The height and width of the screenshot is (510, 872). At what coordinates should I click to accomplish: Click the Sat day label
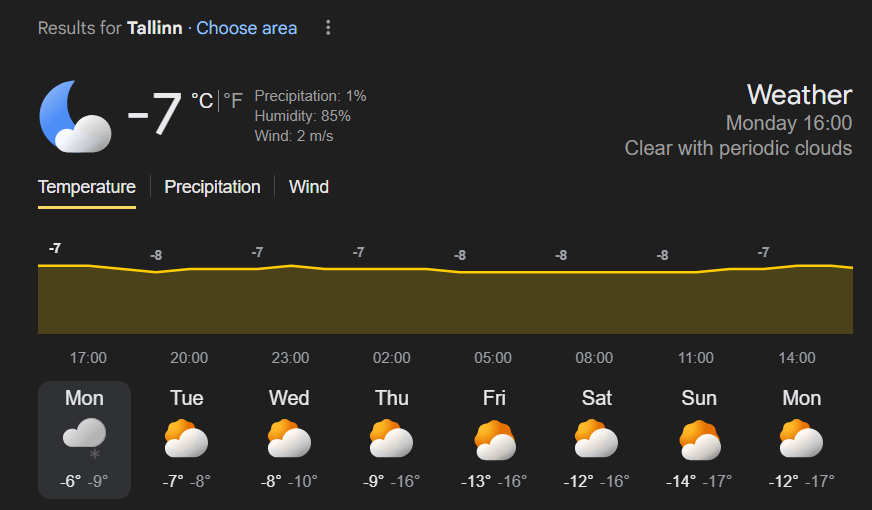click(x=596, y=398)
